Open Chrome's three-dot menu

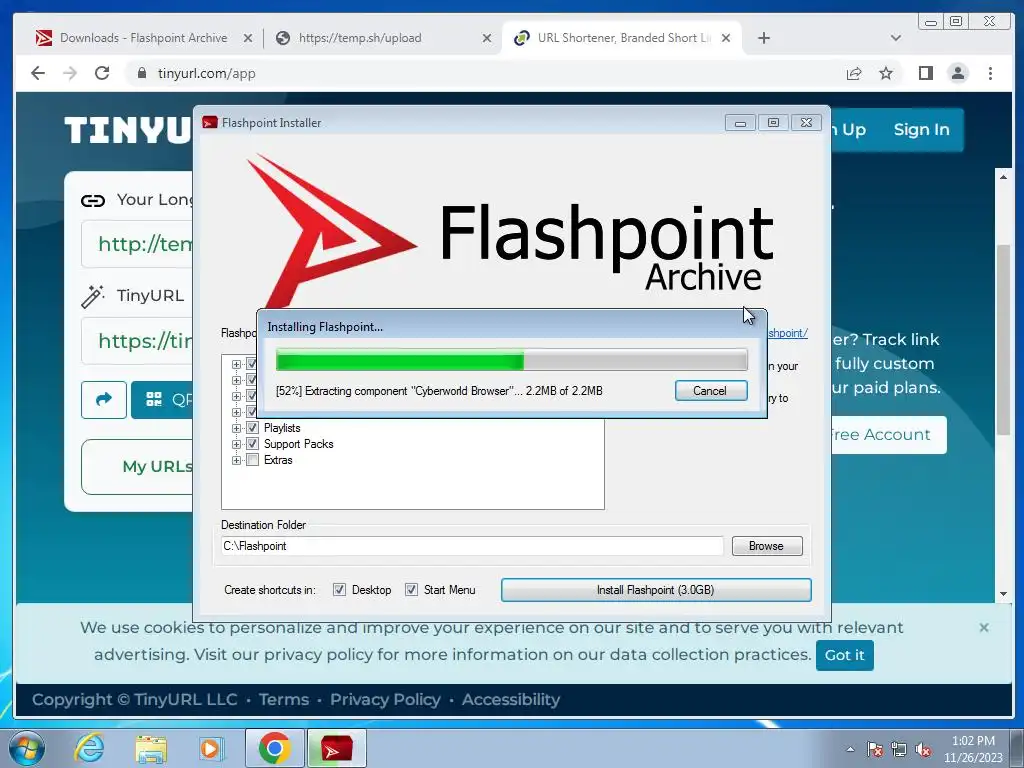990,73
